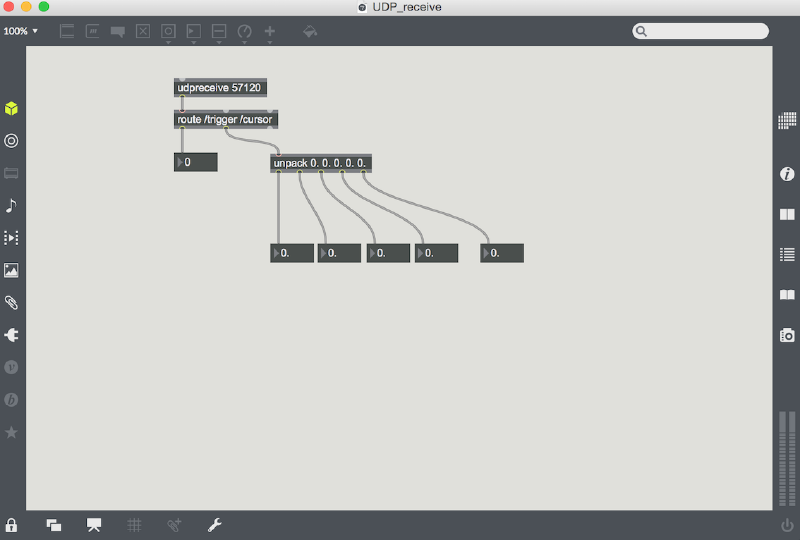The image size is (800, 540).
Task: Open the Inspector from right sidebar
Action: [x=787, y=174]
